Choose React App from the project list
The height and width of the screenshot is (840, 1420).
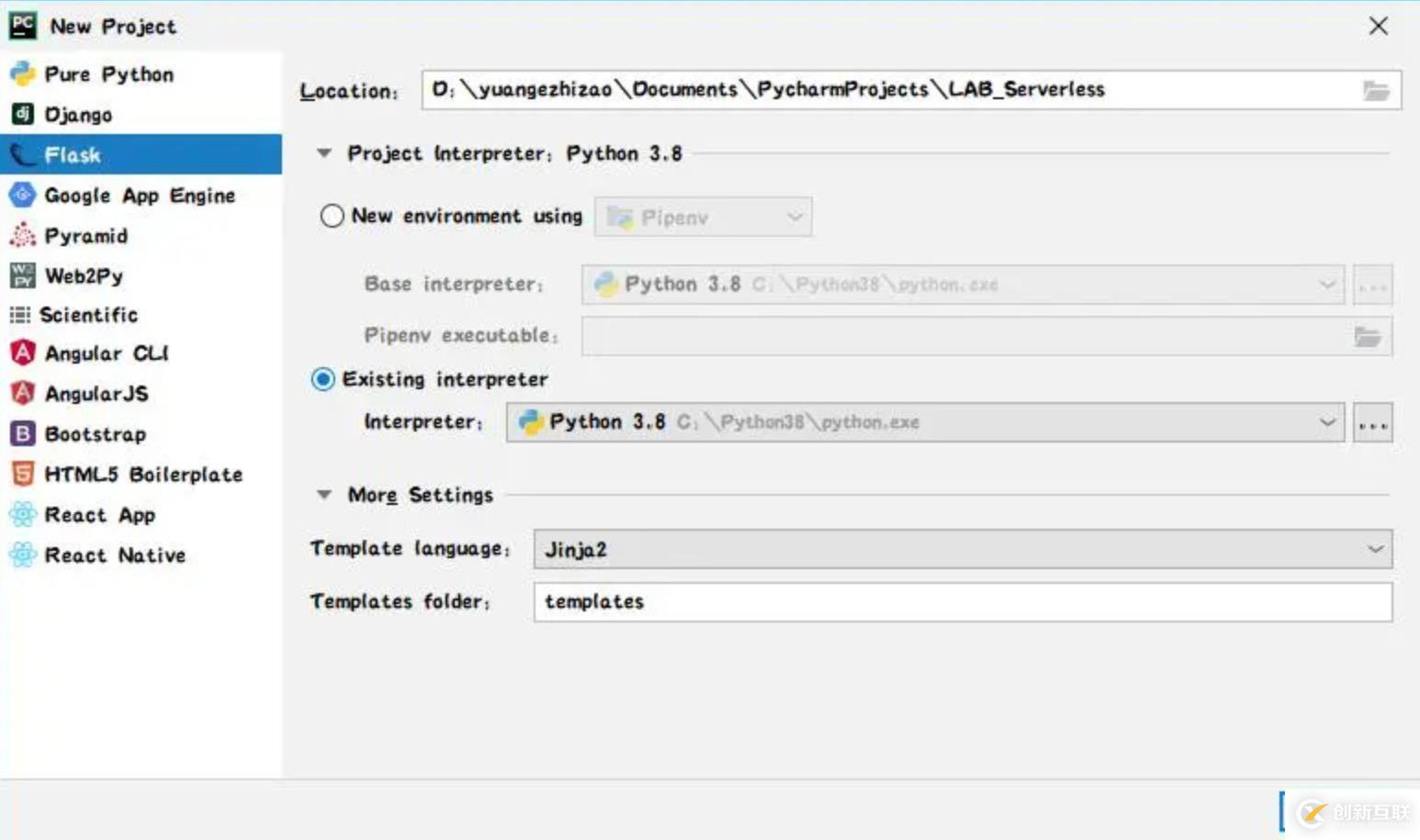coord(99,515)
